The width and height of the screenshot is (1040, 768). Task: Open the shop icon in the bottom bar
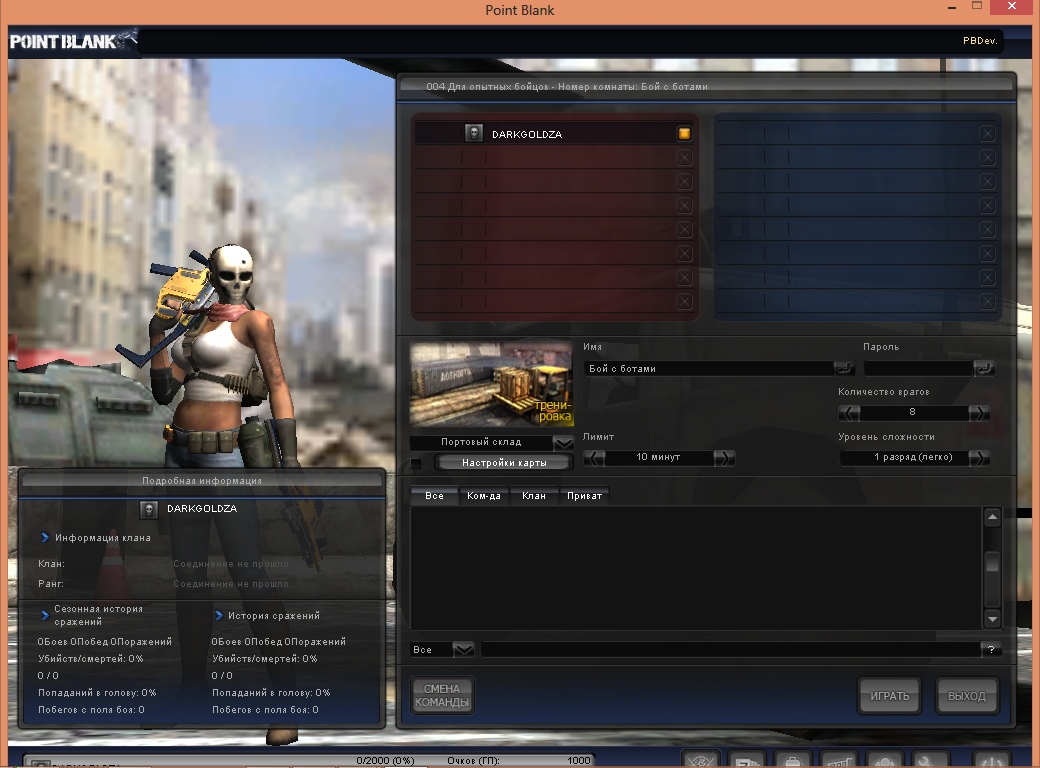point(839,760)
